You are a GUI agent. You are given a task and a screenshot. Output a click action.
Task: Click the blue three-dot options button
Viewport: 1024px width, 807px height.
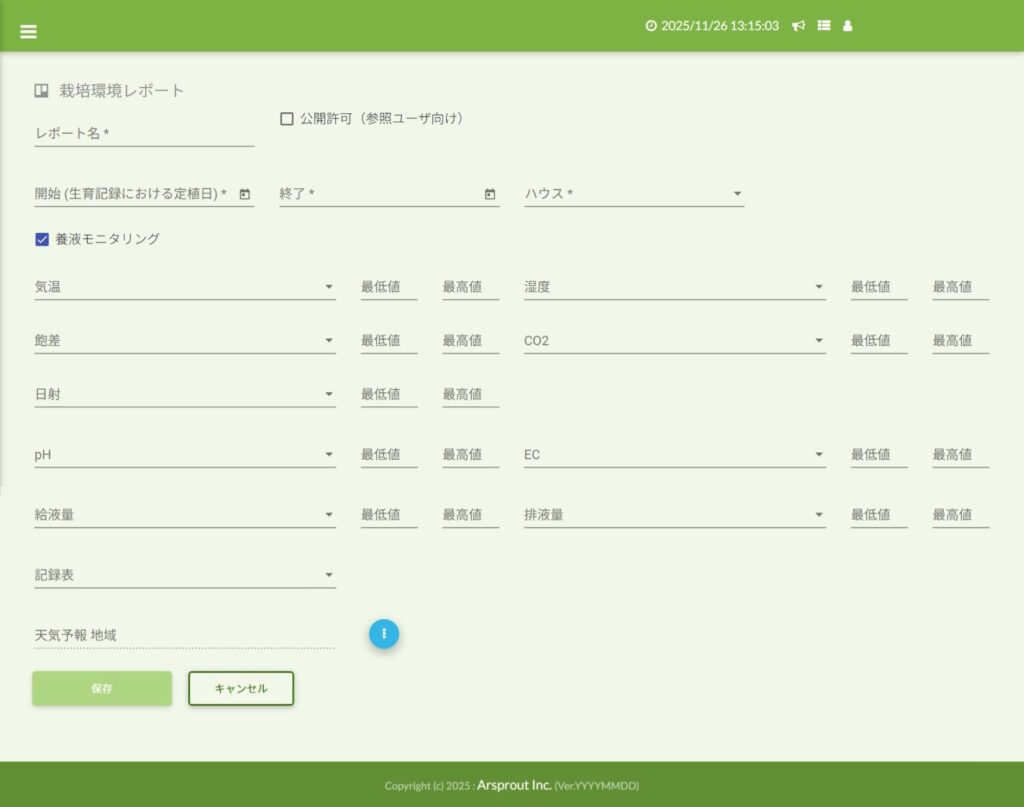tap(384, 633)
